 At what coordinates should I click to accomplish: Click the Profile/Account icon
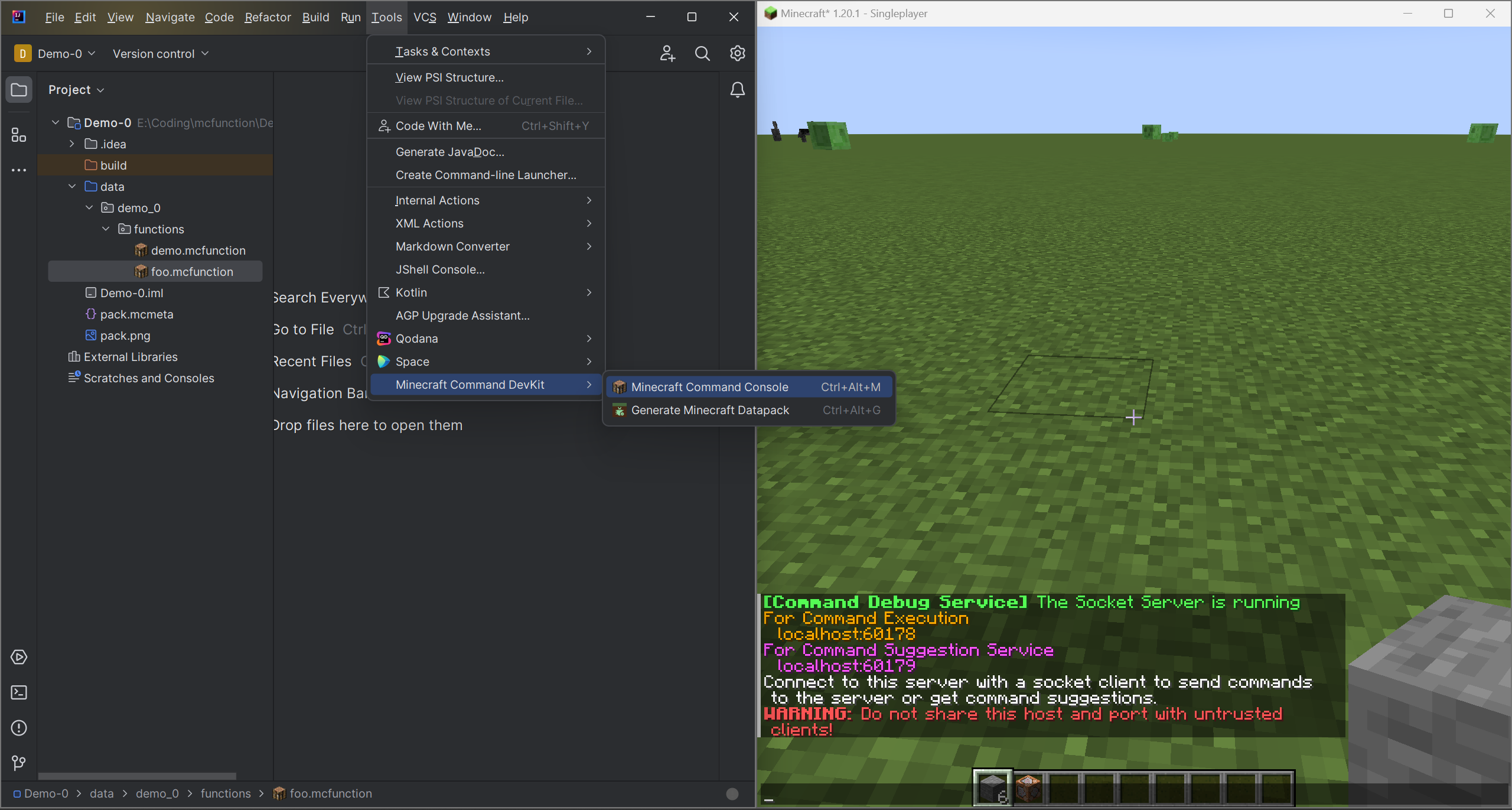pos(667,53)
